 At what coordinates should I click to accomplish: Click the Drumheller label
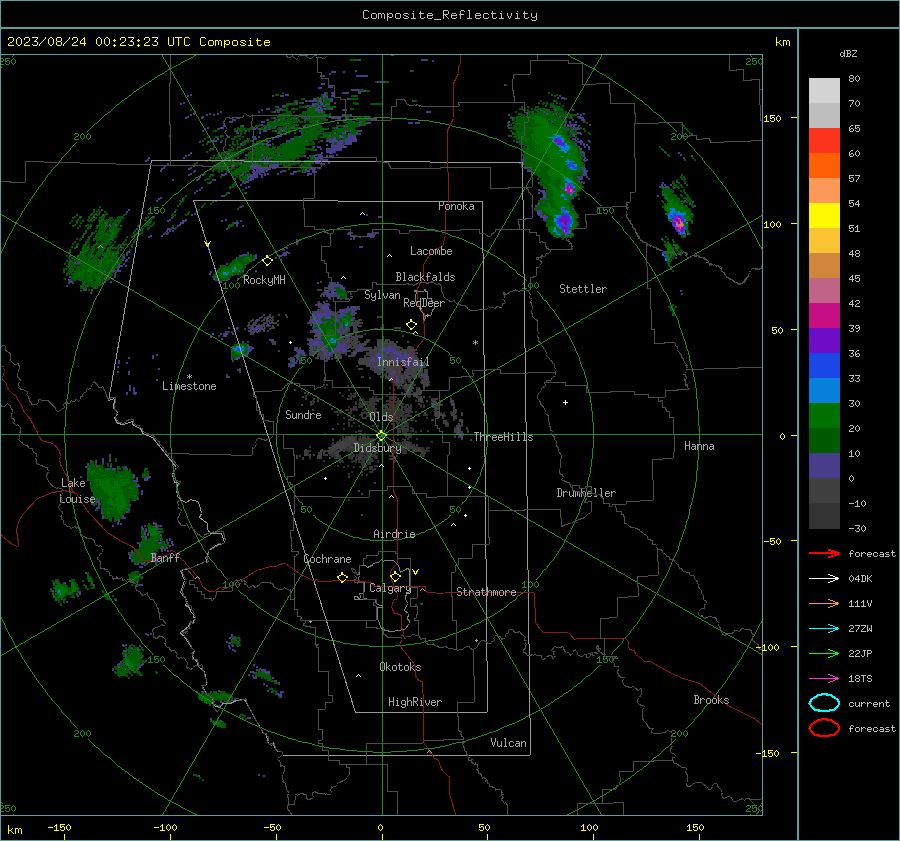(x=586, y=493)
